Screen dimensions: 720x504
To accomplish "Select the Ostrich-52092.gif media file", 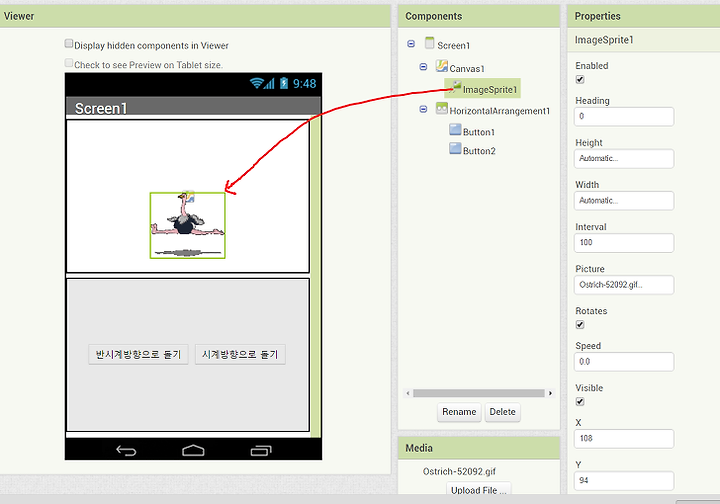I will 459,471.
